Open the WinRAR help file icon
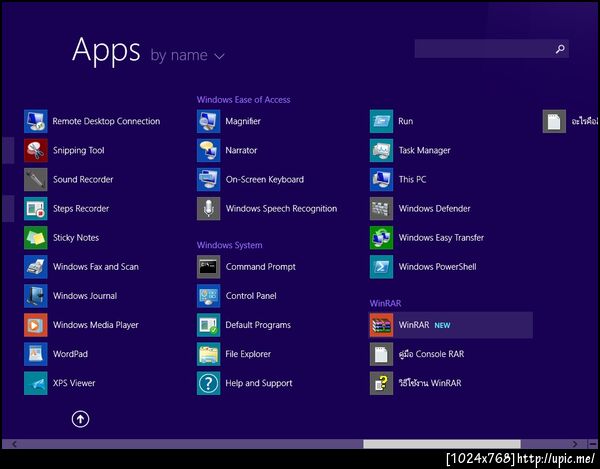Screen dimensions: 600x469 [x=382, y=383]
